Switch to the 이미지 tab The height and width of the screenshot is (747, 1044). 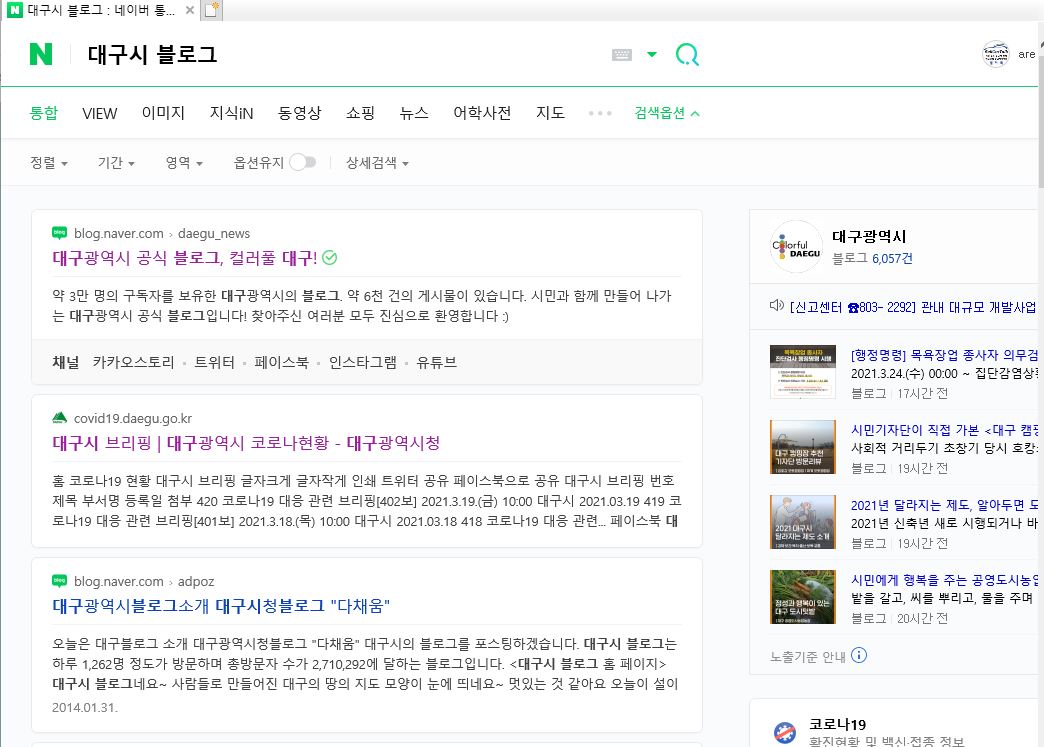(x=163, y=113)
